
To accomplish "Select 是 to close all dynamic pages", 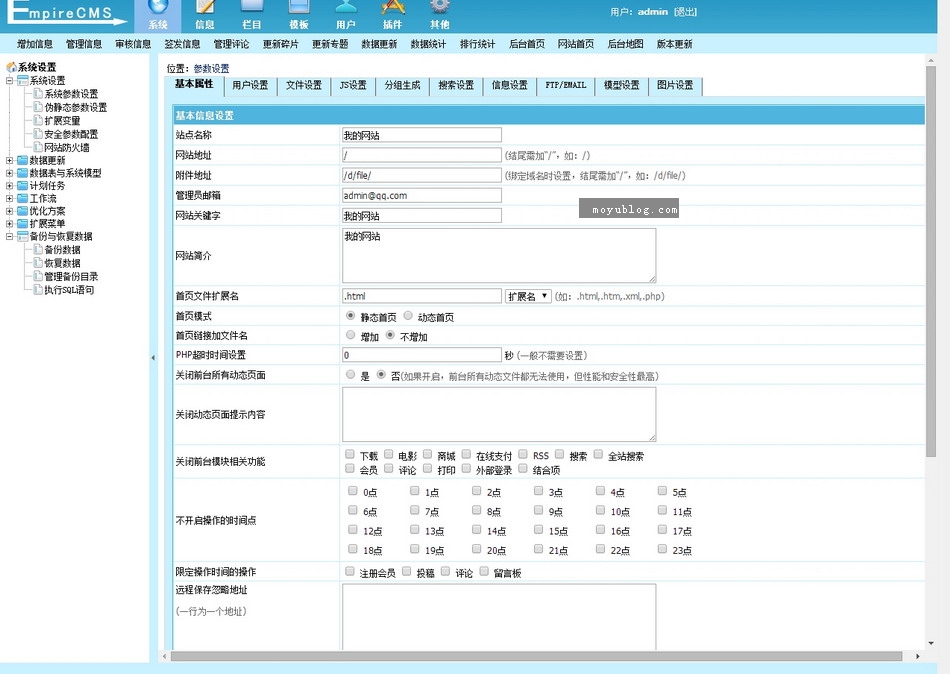I will pyautogui.click(x=350, y=375).
